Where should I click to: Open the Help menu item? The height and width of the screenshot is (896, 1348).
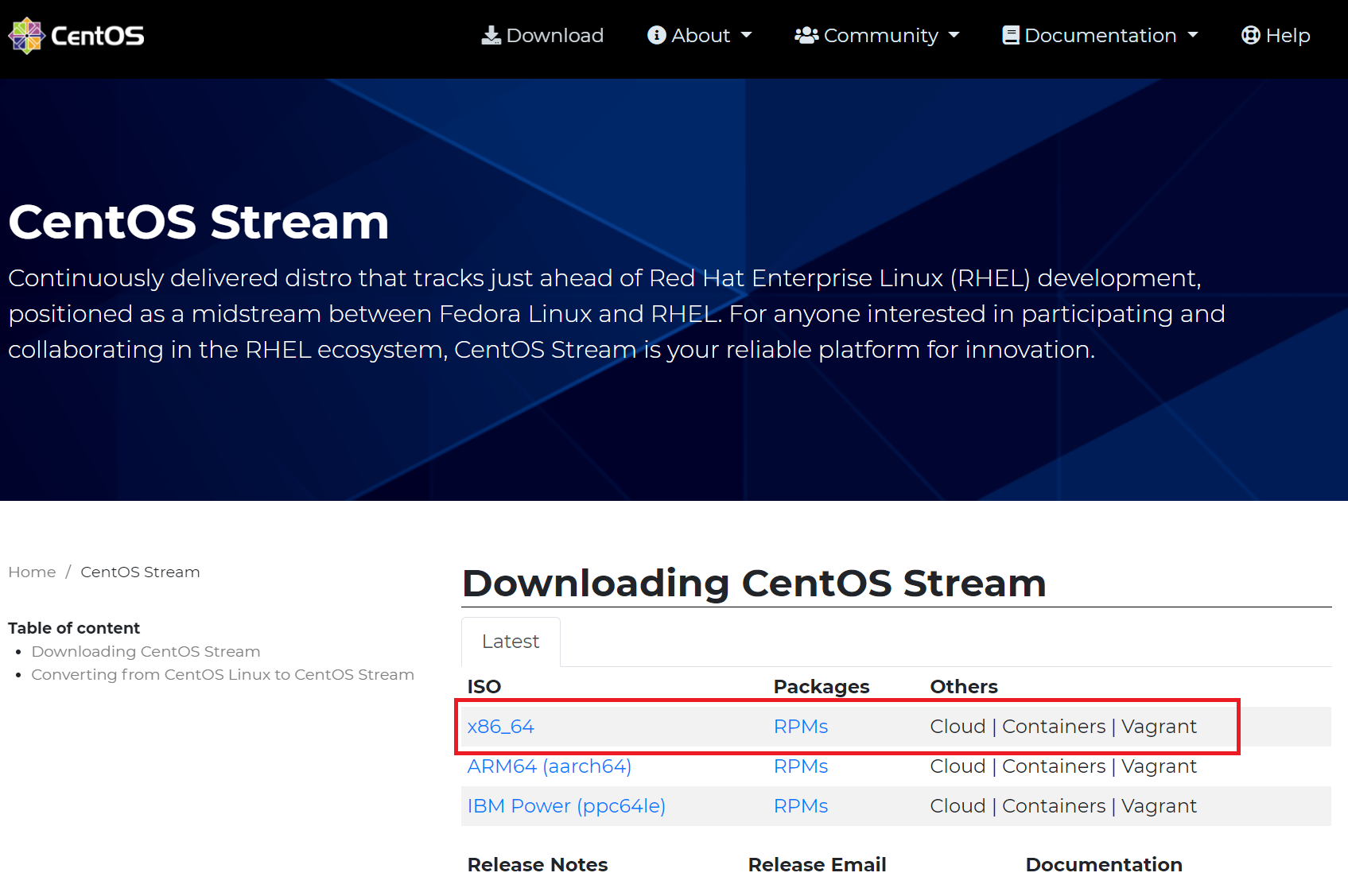pyautogui.click(x=1276, y=36)
